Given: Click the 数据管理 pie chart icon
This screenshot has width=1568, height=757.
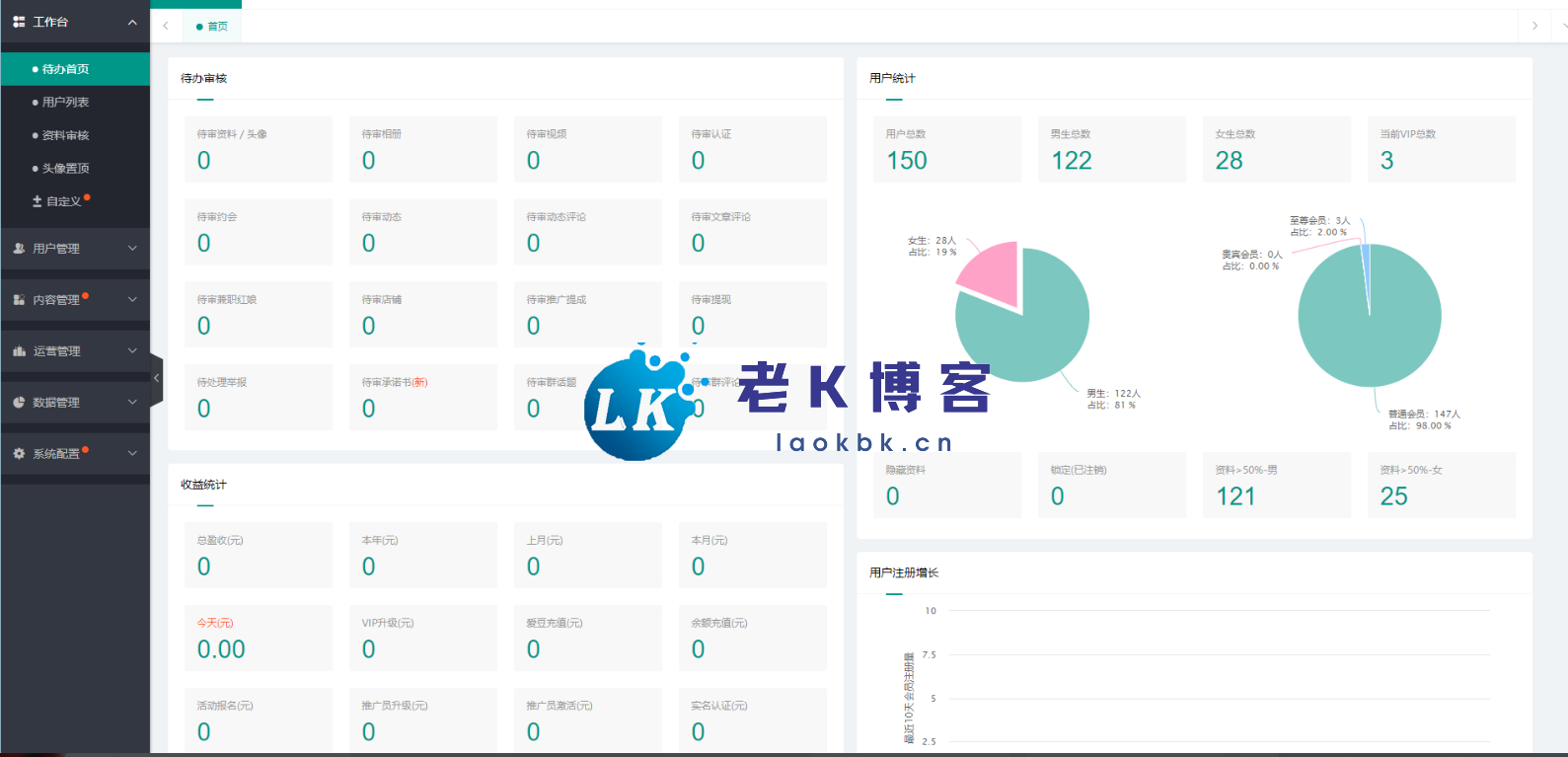Looking at the screenshot, I should [19, 403].
